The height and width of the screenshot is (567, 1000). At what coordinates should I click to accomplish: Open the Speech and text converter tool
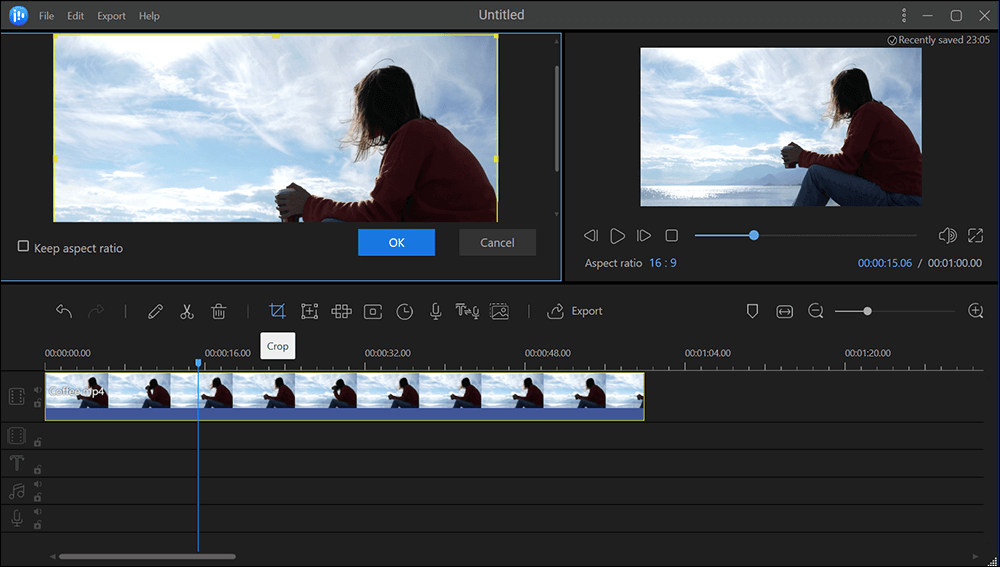click(467, 311)
